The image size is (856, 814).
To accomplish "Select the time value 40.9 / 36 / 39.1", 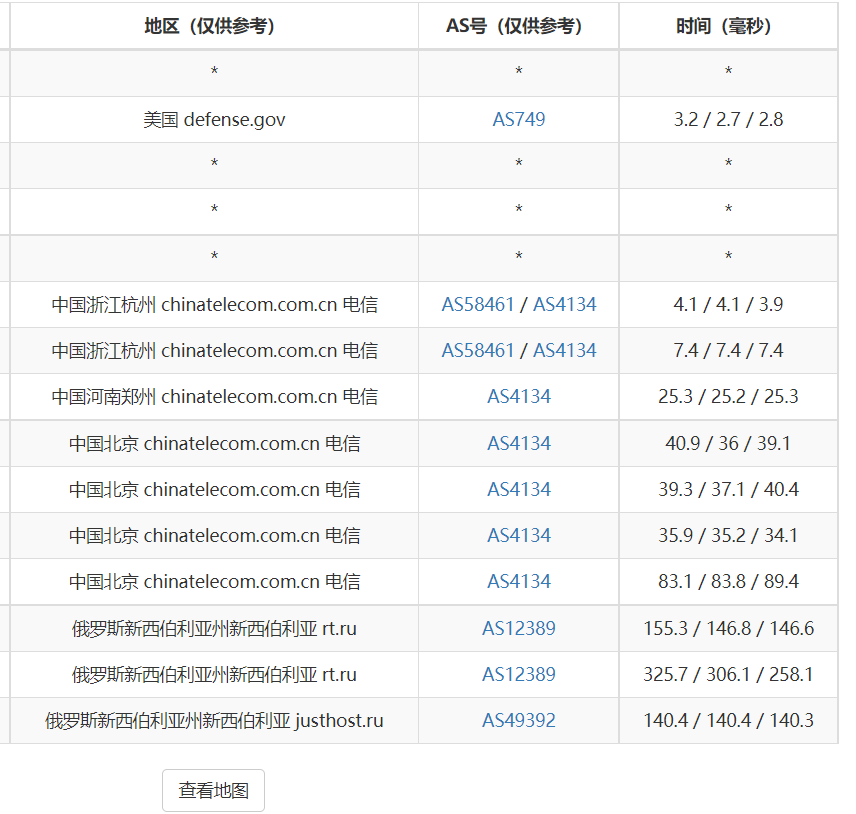I will point(728,443).
